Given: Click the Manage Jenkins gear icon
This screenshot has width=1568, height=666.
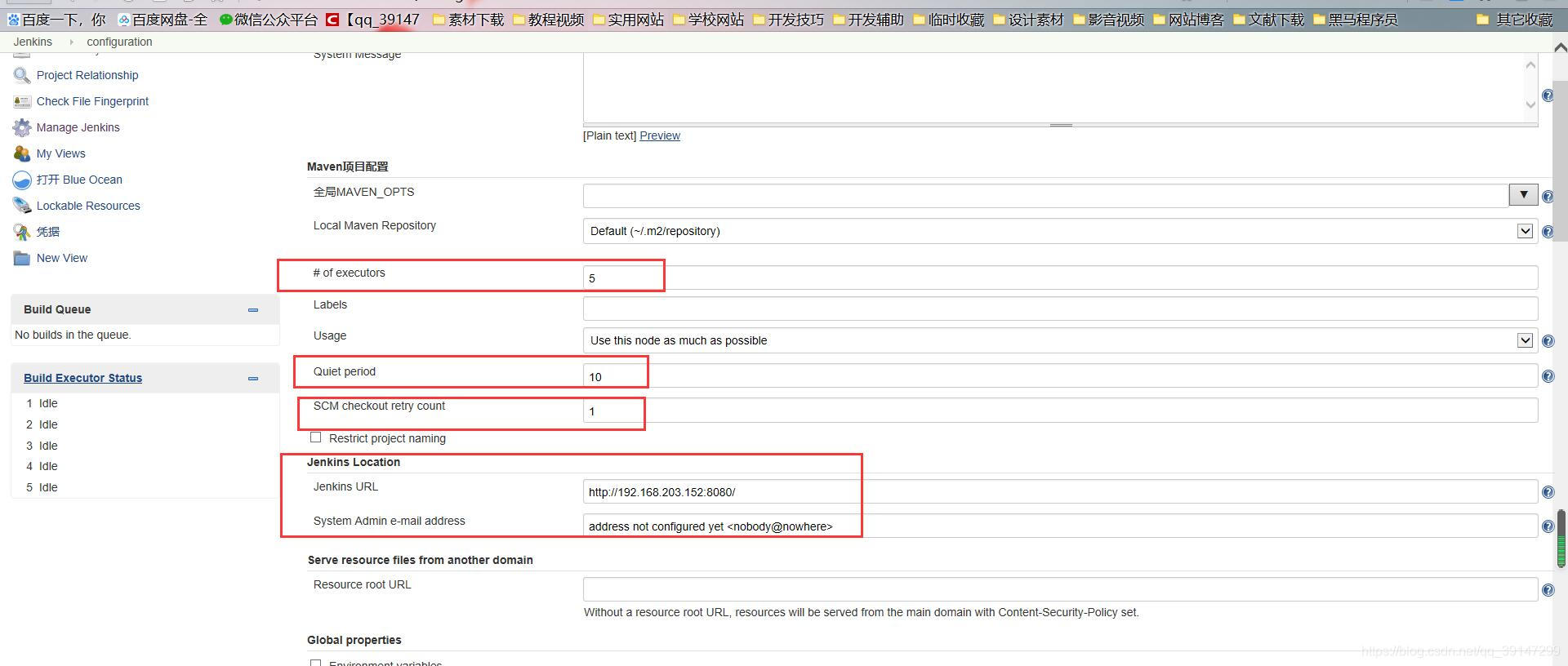Looking at the screenshot, I should click(x=22, y=127).
